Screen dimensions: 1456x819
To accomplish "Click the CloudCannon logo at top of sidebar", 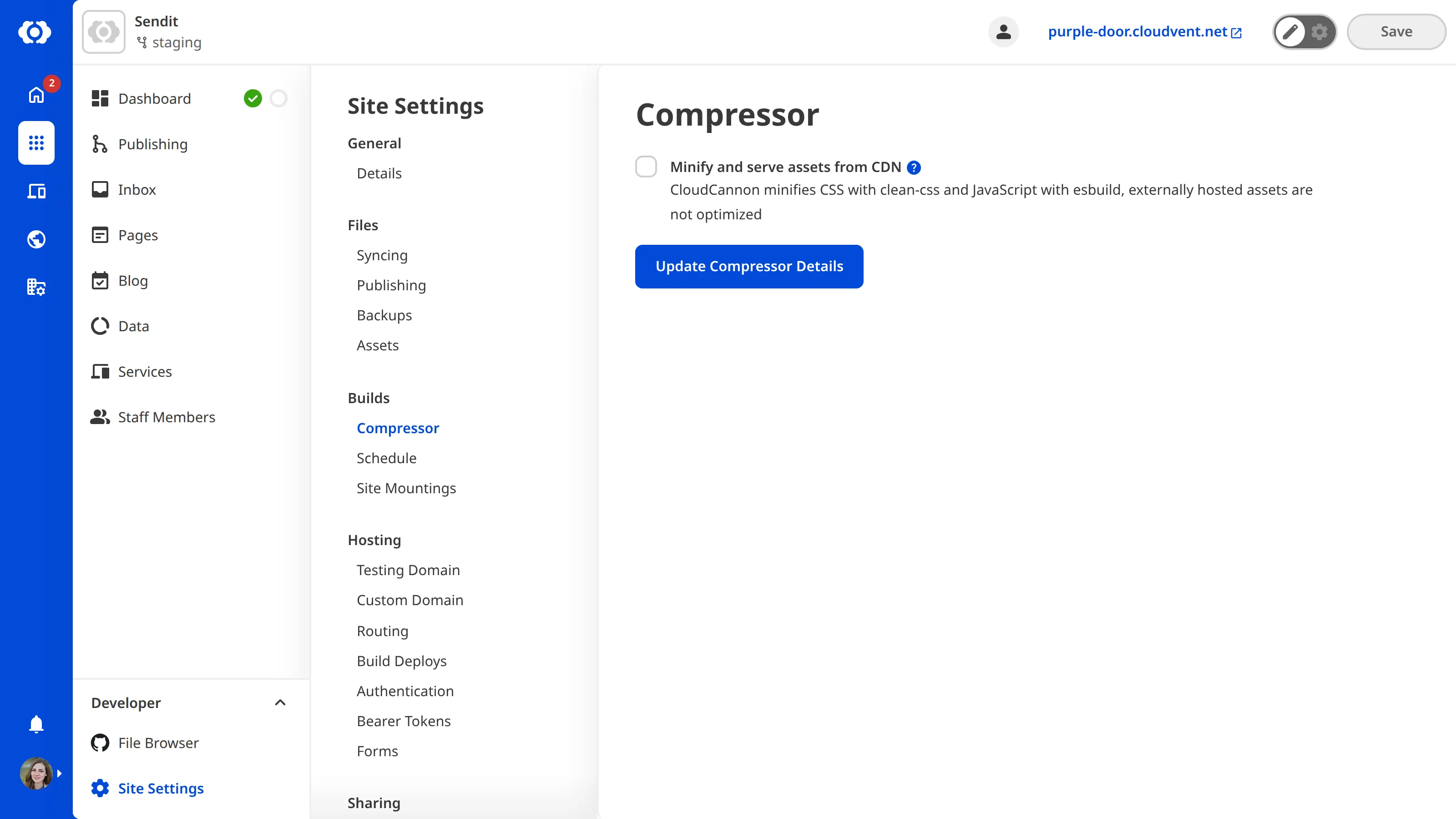I will 35,32.
